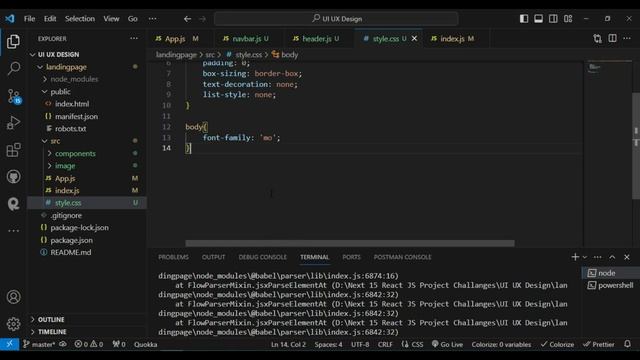Collapse the landingpage folder

40,67
